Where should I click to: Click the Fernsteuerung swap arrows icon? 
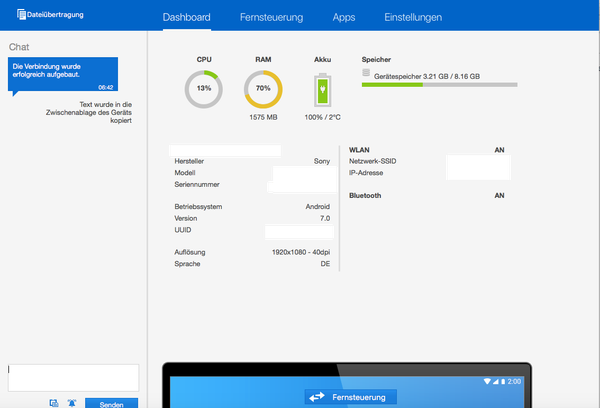(318, 397)
